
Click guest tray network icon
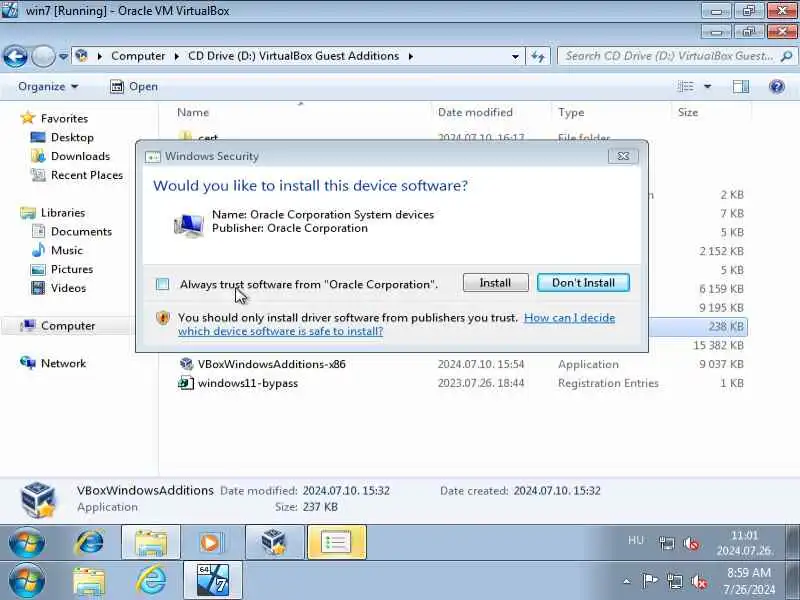coord(666,543)
